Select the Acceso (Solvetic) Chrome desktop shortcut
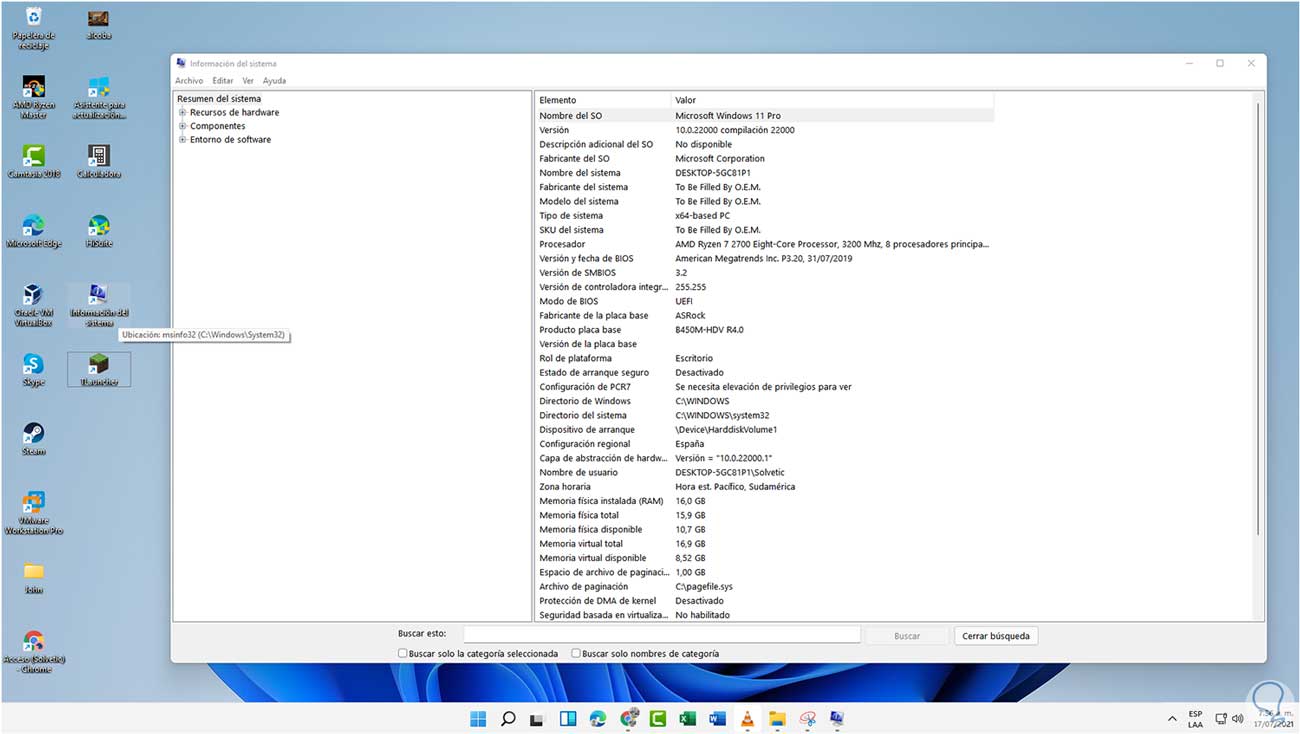Viewport: 1300px width, 734px height. tap(34, 651)
